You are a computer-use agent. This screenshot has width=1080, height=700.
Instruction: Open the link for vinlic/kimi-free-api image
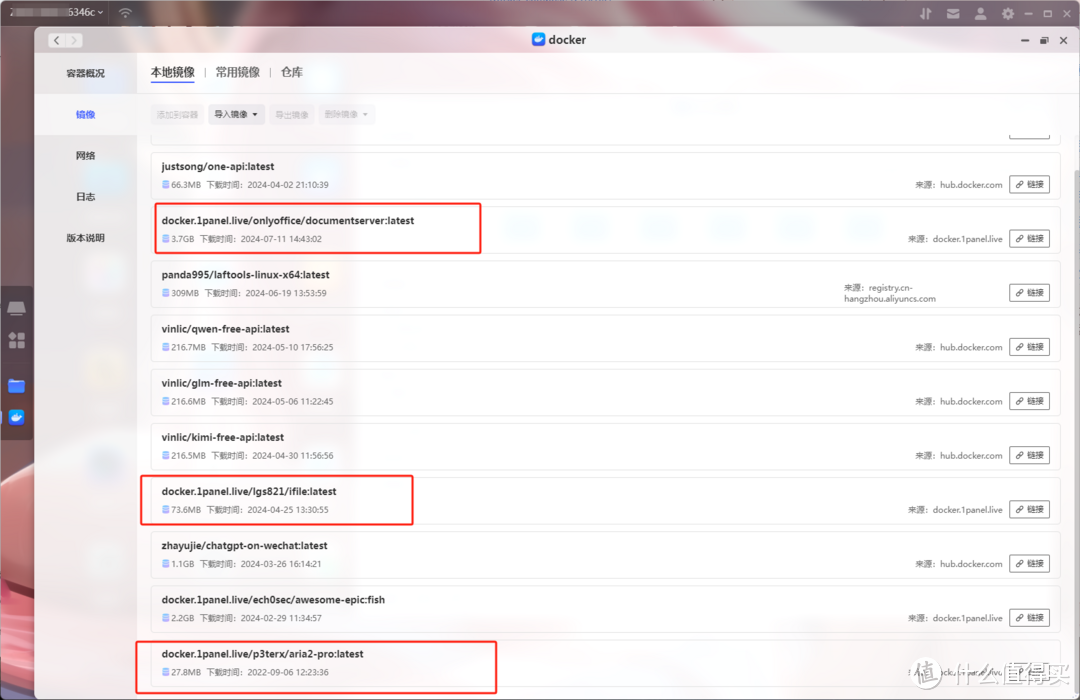pyautogui.click(x=1029, y=455)
